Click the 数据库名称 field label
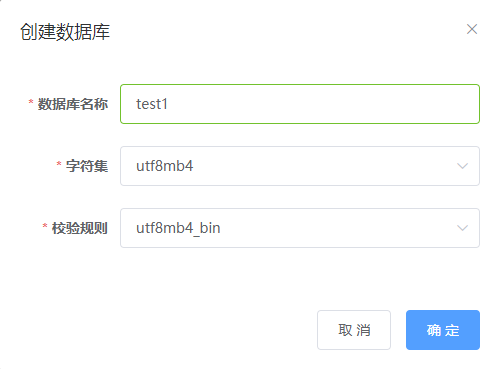Viewport: 498px width, 369px height. [73, 104]
